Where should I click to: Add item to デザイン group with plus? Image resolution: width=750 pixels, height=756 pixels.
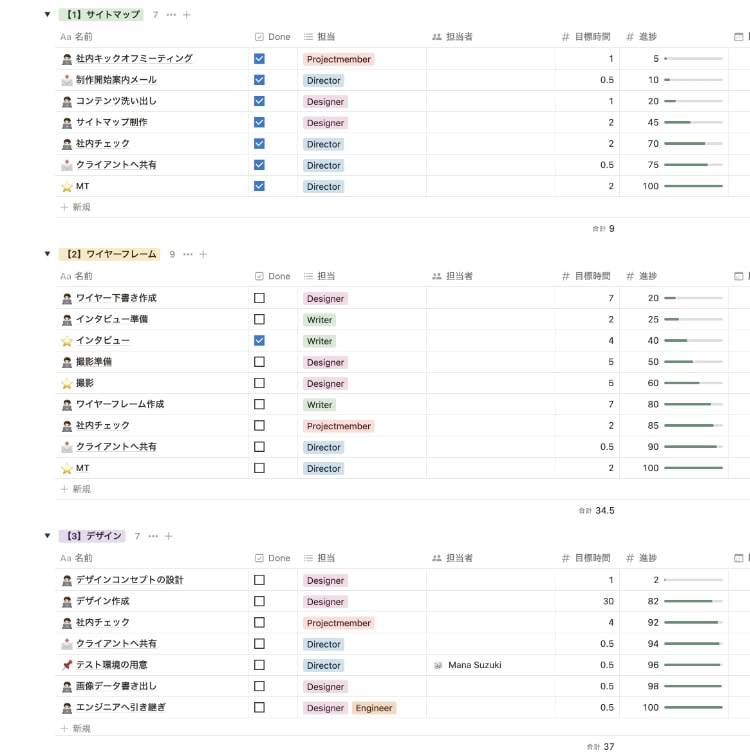click(169, 536)
